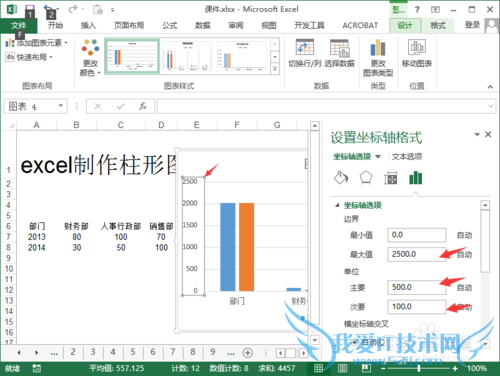
Task: Switch to Page Layout view icon in status bar
Action: coord(342,368)
